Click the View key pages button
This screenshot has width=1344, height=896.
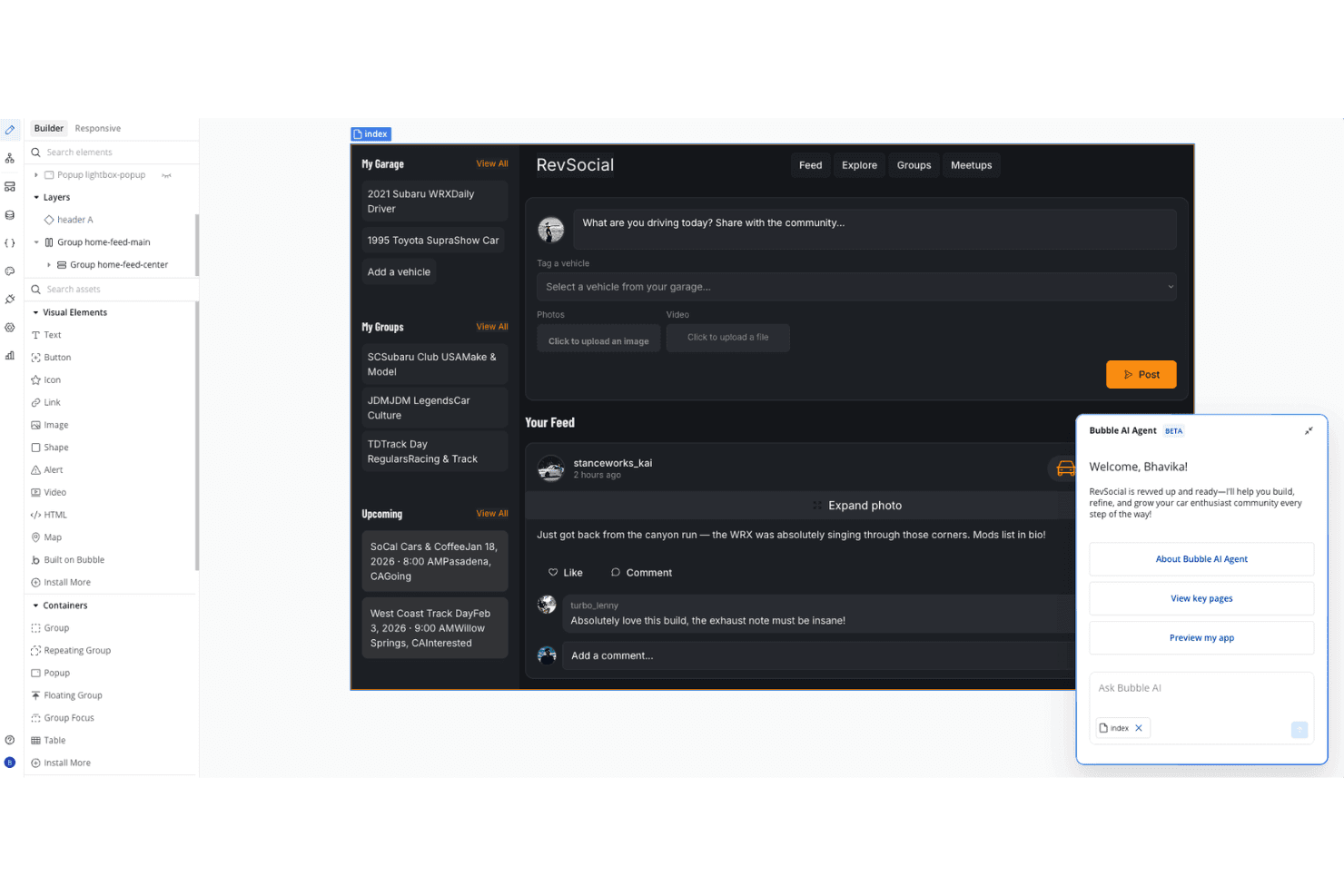click(1201, 599)
